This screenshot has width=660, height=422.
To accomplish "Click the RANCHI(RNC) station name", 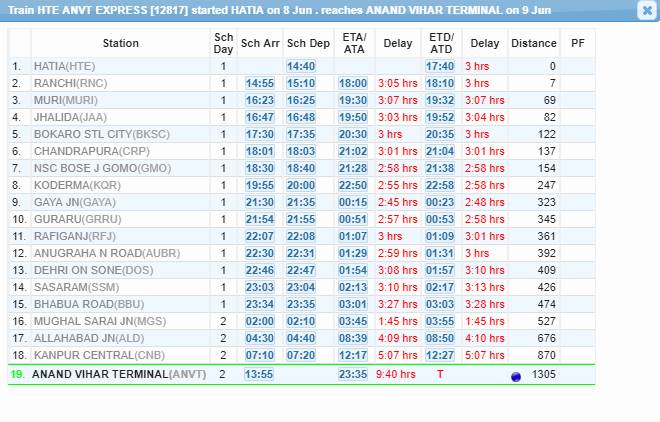I will coord(71,83).
